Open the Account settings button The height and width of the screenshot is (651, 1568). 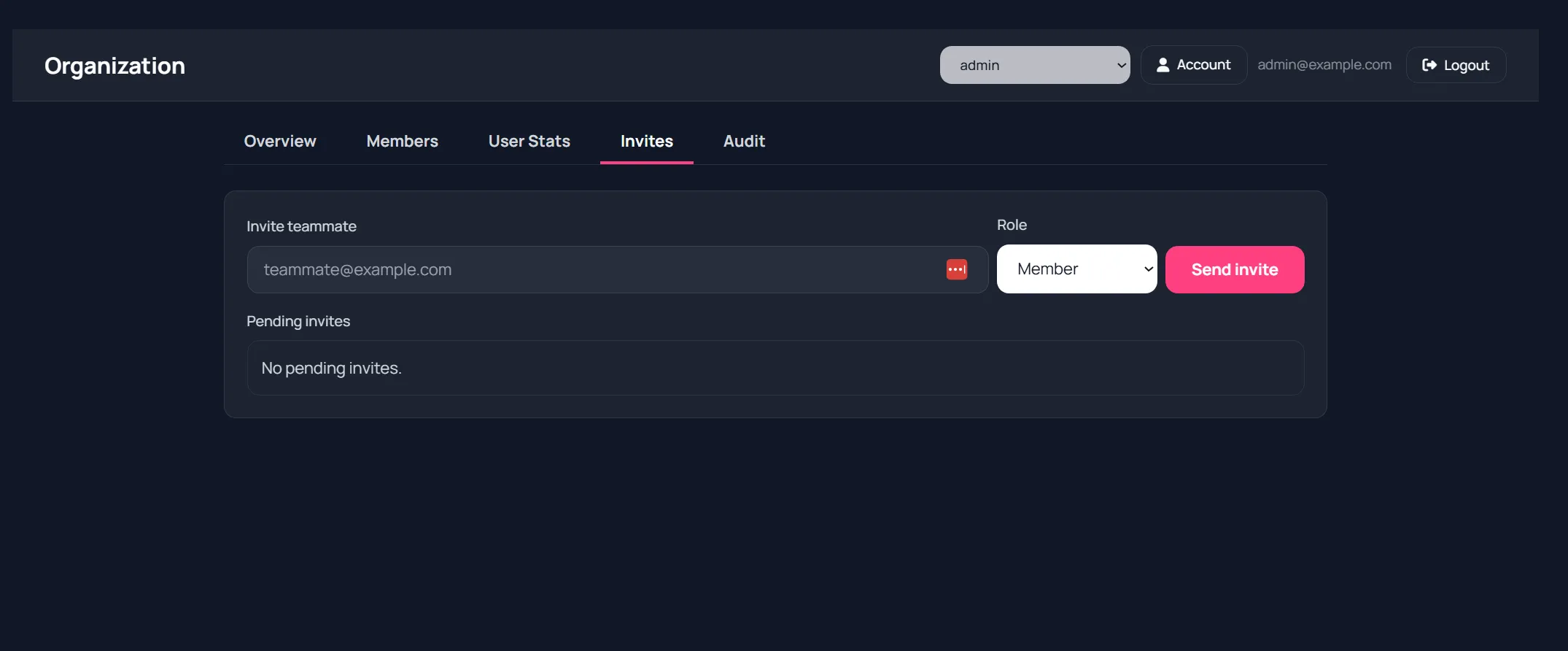(1193, 65)
